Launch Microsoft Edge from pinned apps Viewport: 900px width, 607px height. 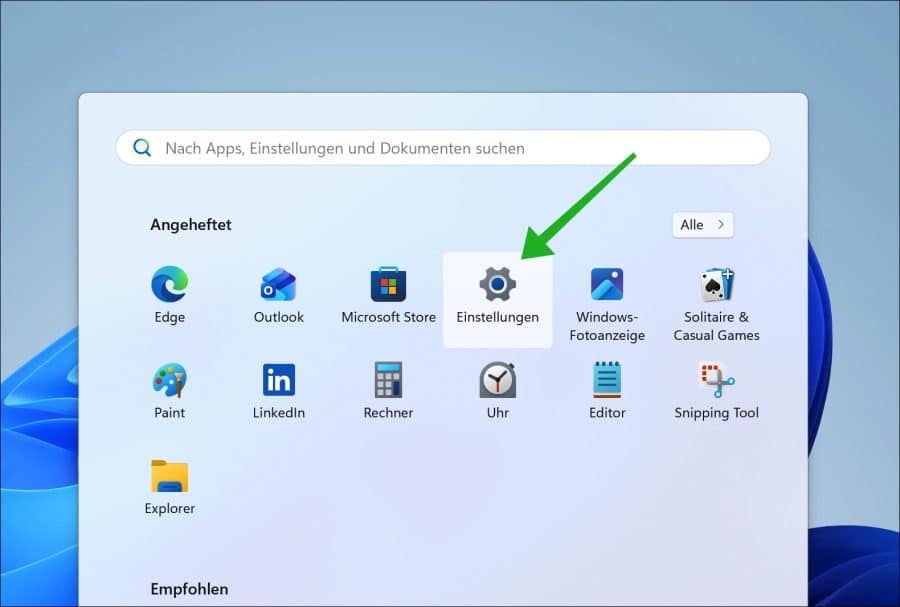[169, 297]
